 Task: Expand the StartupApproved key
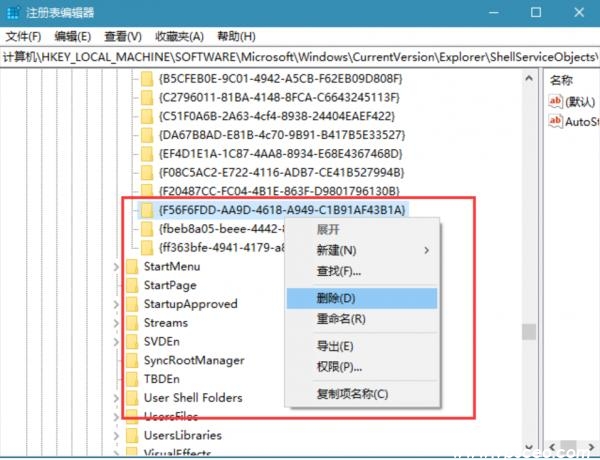pos(117,304)
